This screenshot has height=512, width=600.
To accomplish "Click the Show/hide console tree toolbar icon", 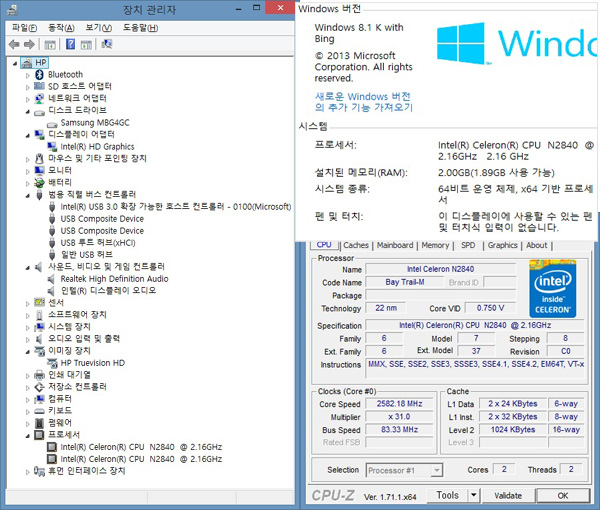I will pos(50,44).
